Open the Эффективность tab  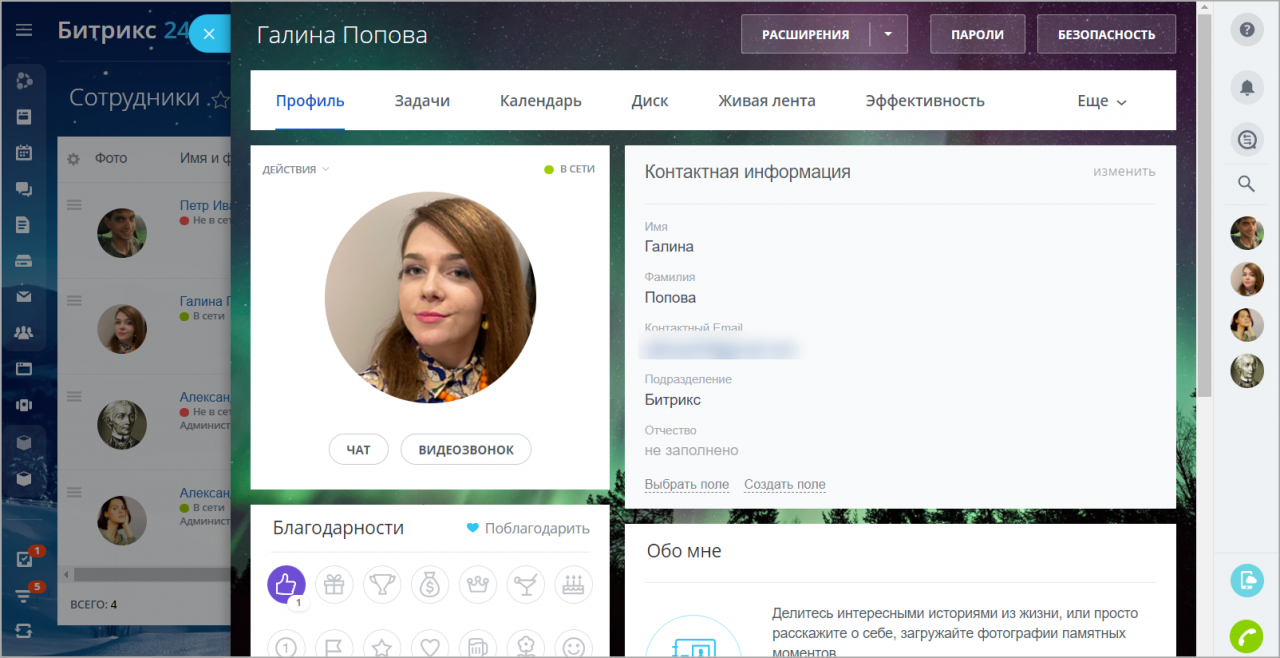tap(925, 100)
